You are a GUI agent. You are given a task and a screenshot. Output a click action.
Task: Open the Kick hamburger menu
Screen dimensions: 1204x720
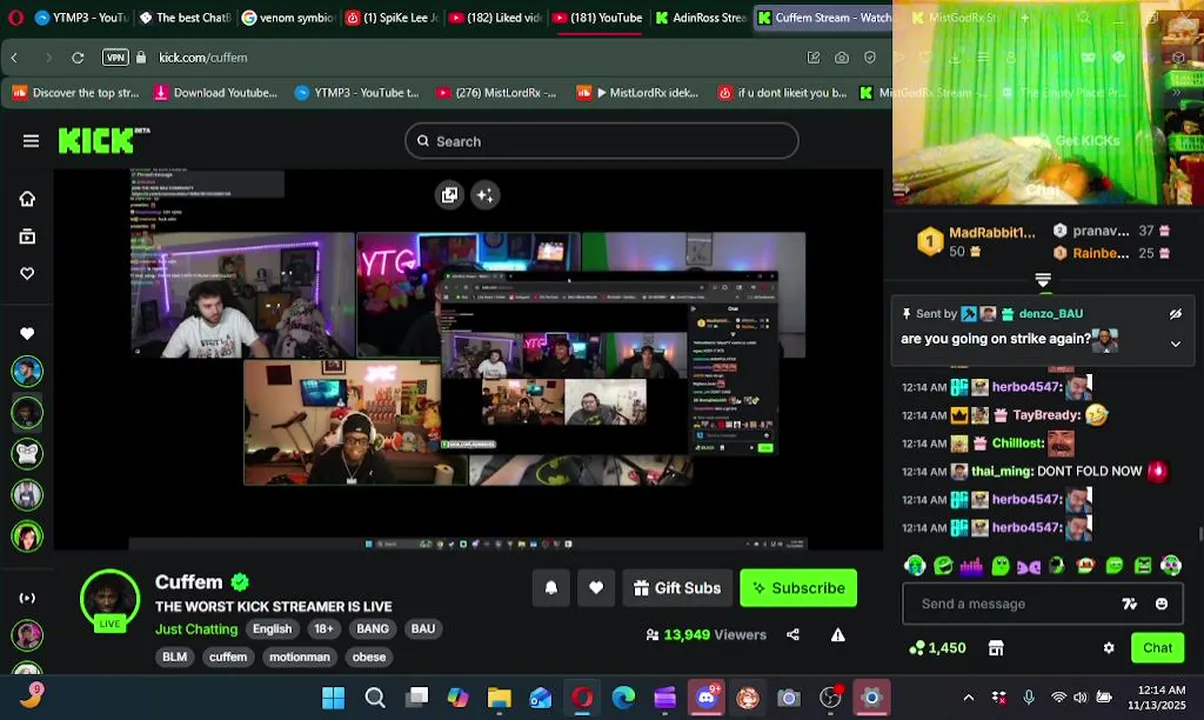click(x=31, y=141)
